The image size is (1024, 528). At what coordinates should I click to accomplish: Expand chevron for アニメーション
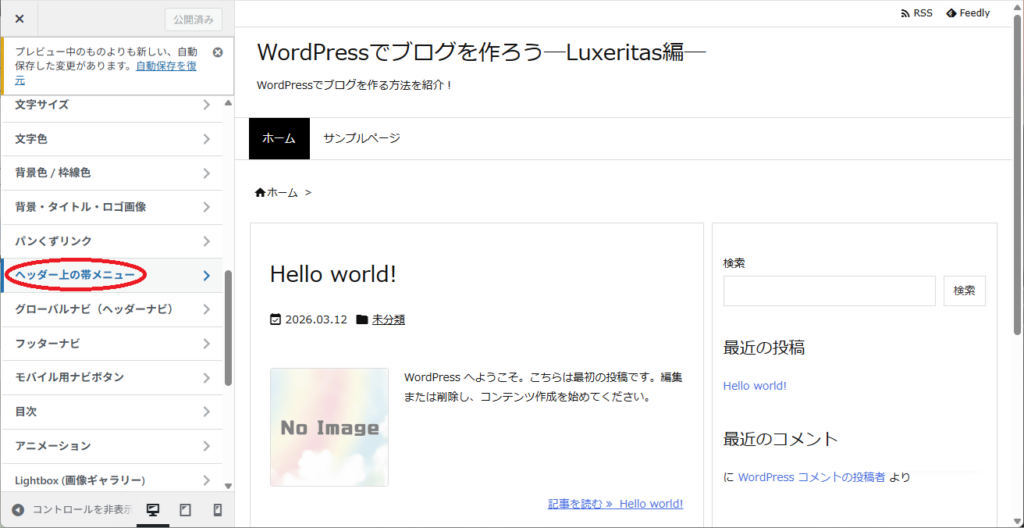206,446
